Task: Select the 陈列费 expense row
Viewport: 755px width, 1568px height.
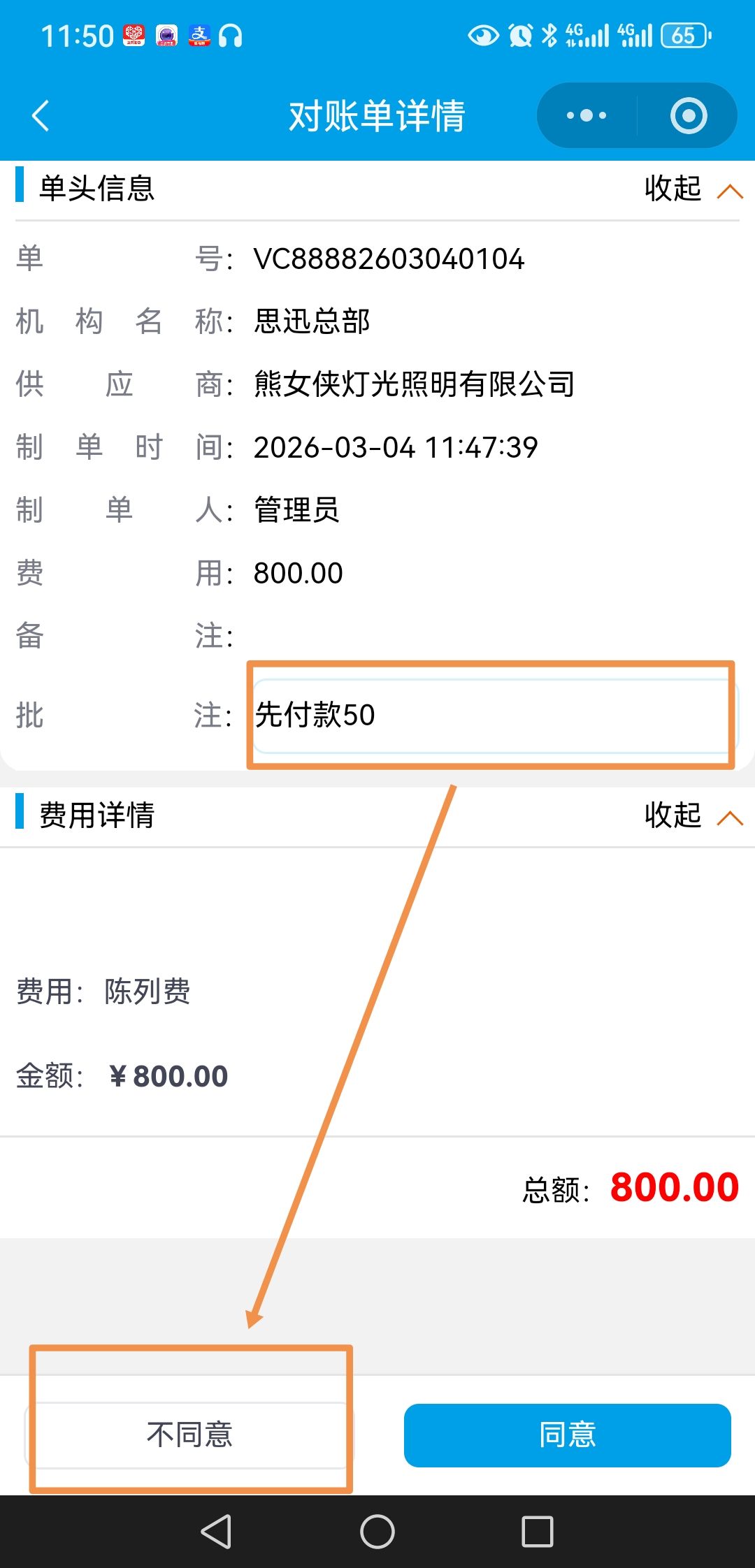Action: pos(148,992)
